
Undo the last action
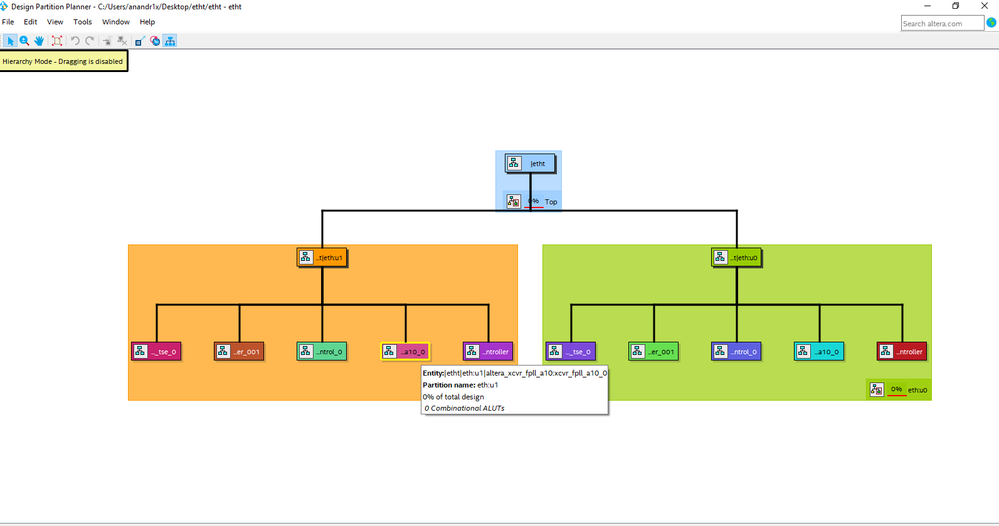[75, 41]
